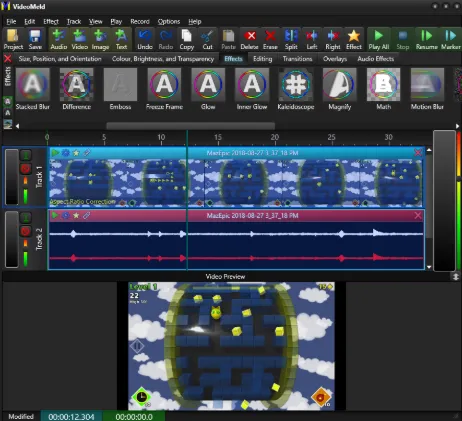Image resolution: width=462 pixels, height=421 pixels.
Task: Open Track 1 clip star effects icon
Action: (76, 153)
